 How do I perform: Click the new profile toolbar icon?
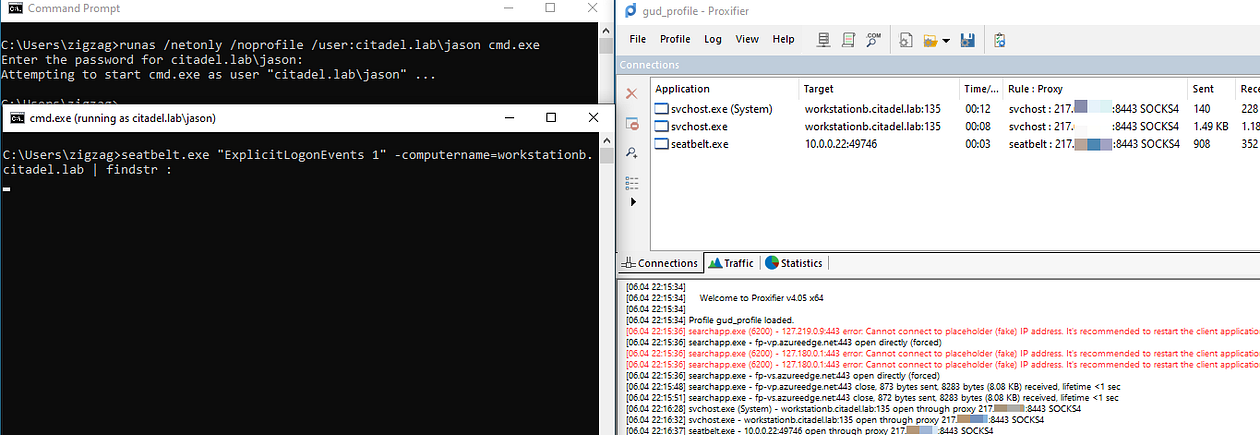905,40
